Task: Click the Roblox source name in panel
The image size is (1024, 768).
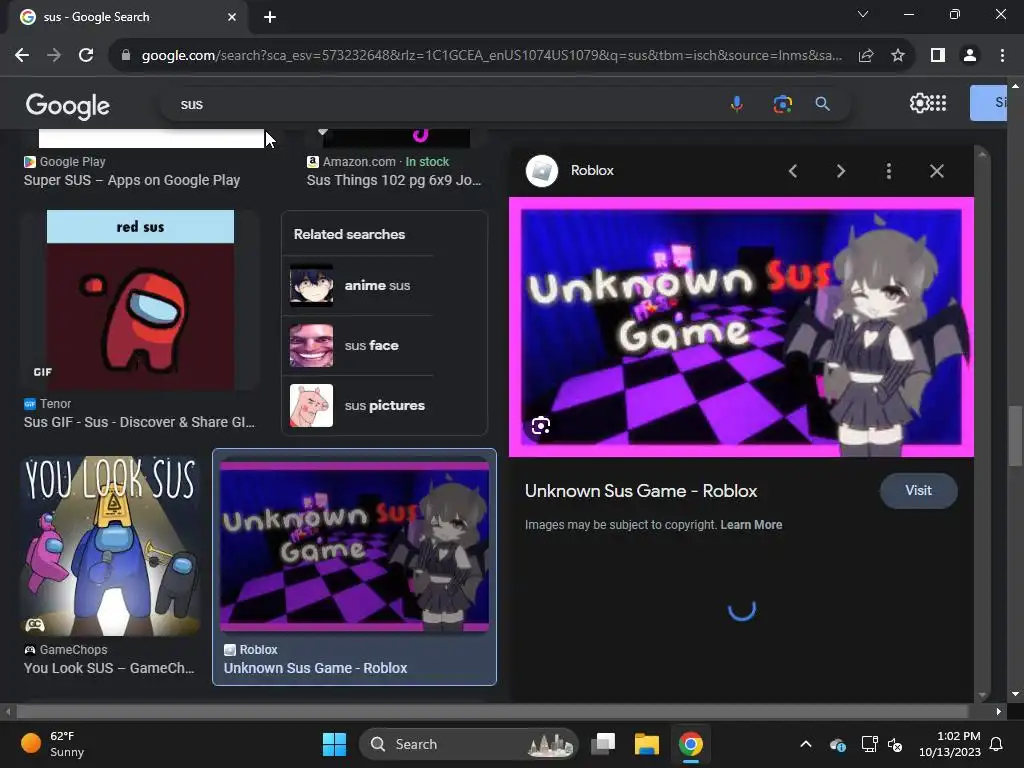Action: click(592, 170)
